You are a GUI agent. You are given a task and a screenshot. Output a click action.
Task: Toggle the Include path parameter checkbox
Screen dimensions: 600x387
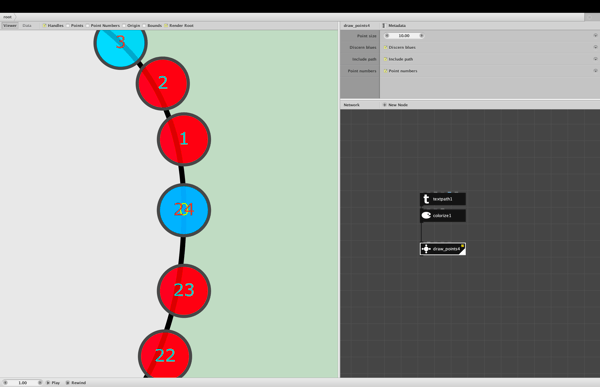pos(385,59)
